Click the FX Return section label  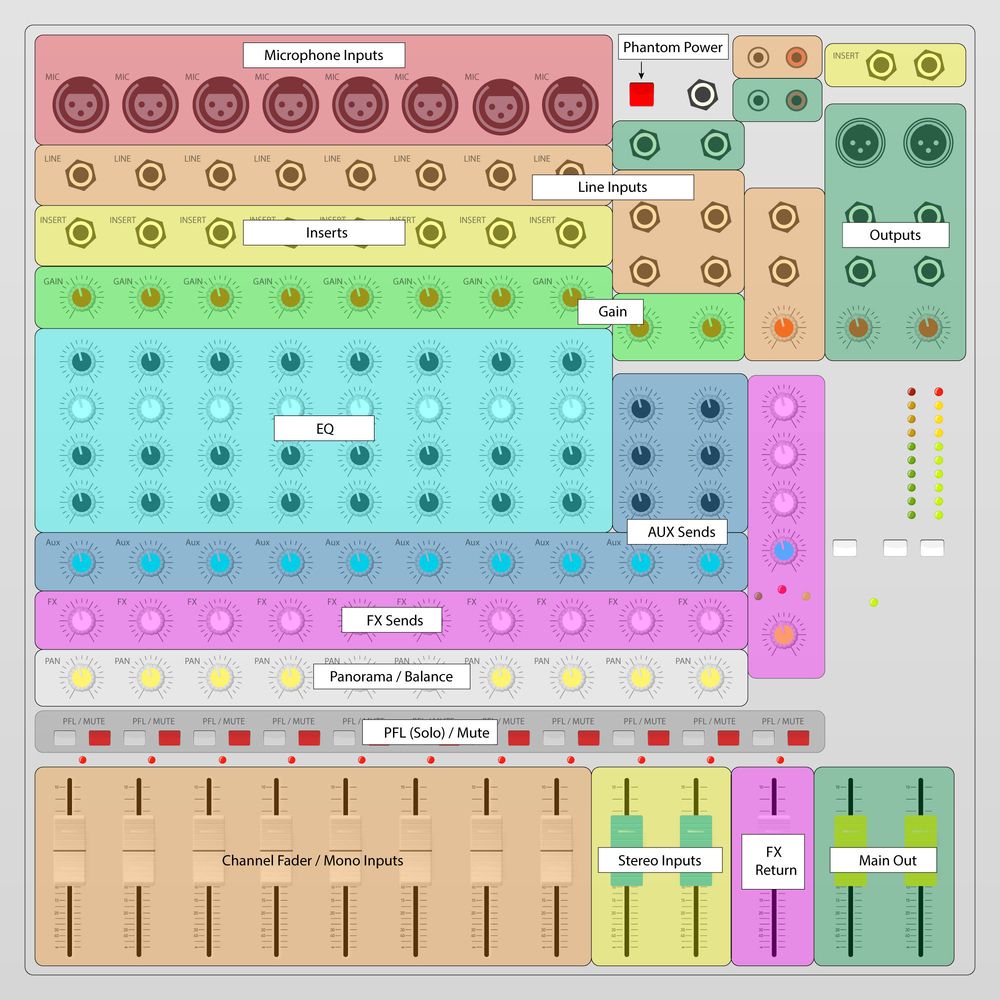click(x=775, y=861)
